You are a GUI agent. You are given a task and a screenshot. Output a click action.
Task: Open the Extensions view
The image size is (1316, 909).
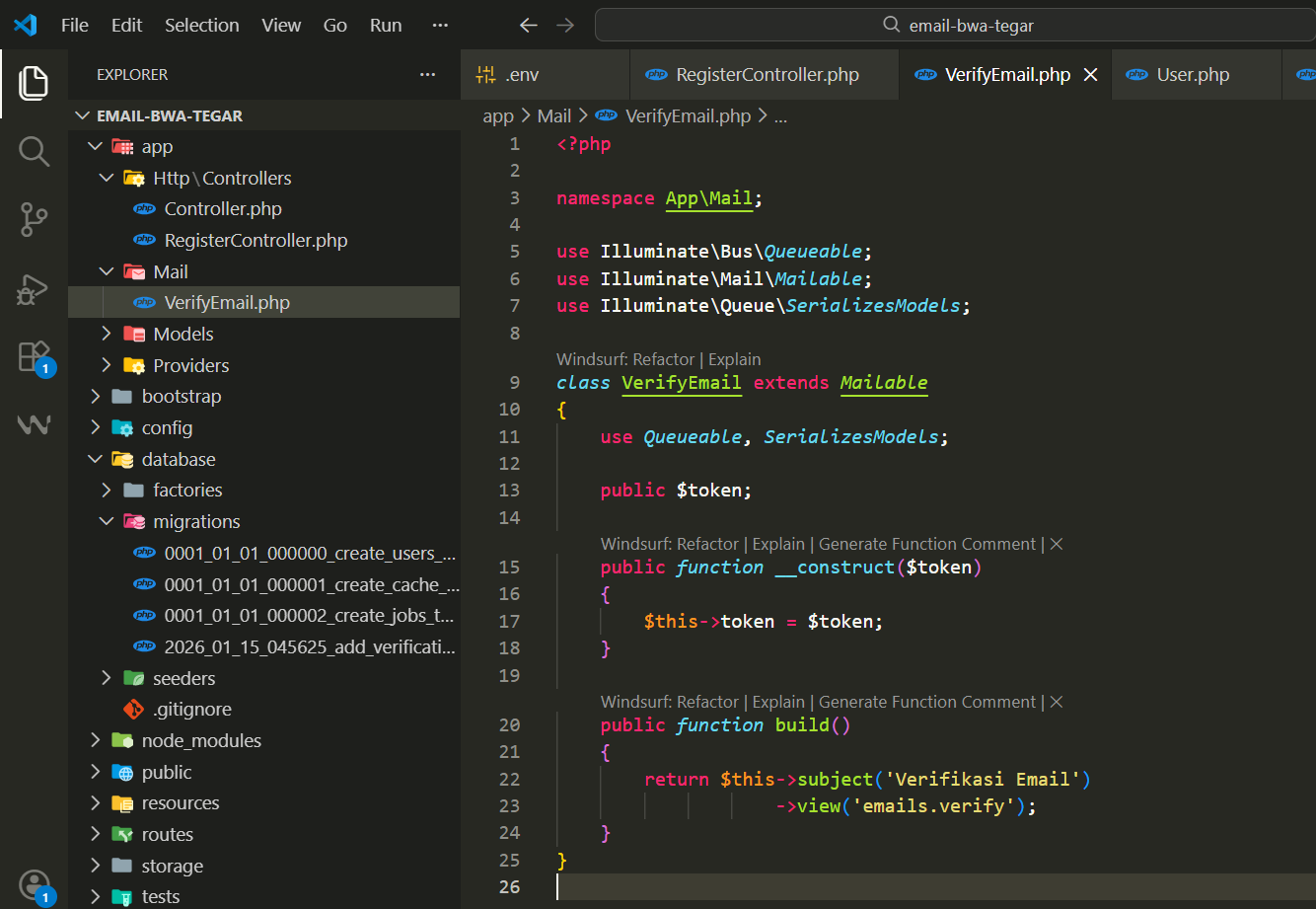click(x=34, y=356)
